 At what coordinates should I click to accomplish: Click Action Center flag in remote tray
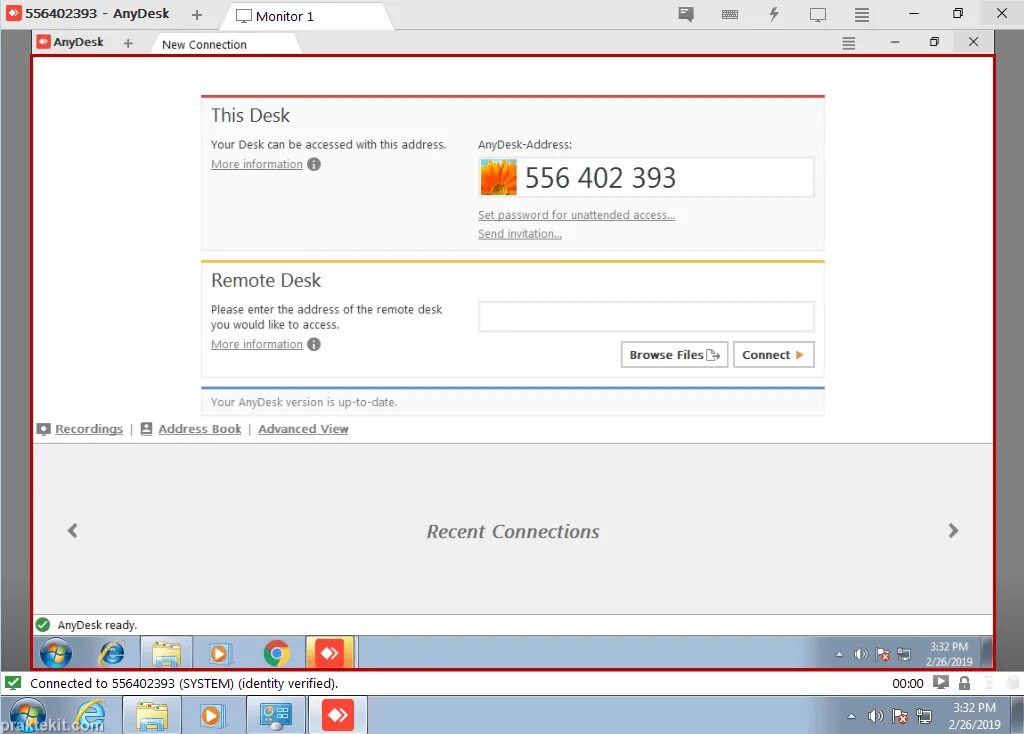[882, 654]
